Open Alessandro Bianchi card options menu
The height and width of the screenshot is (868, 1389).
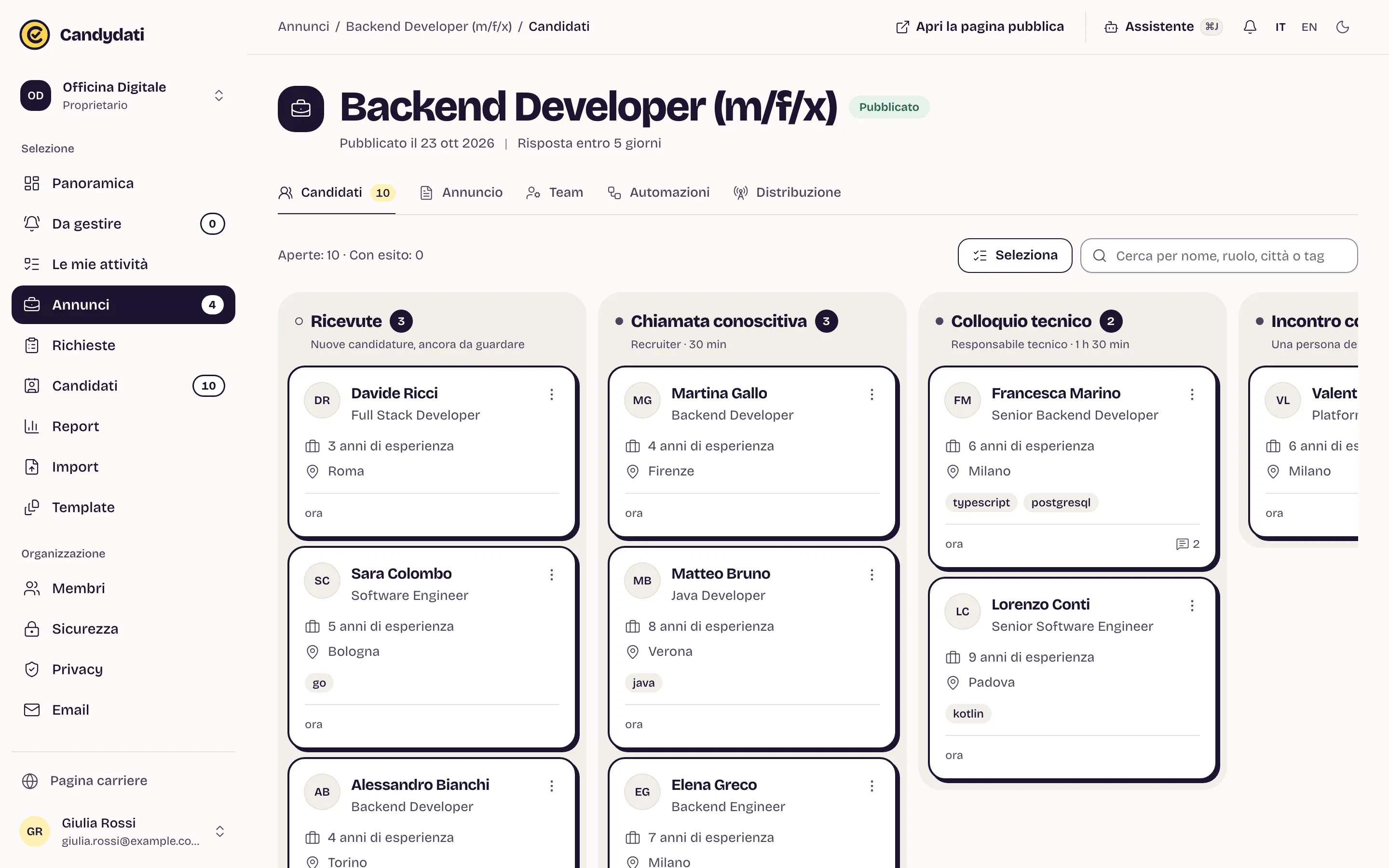click(552, 786)
